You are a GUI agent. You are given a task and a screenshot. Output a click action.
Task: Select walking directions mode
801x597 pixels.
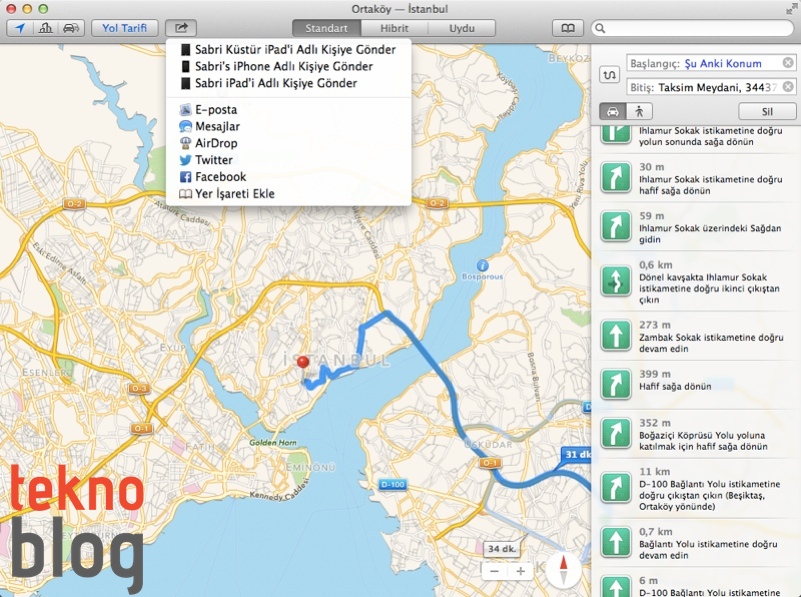click(637, 111)
